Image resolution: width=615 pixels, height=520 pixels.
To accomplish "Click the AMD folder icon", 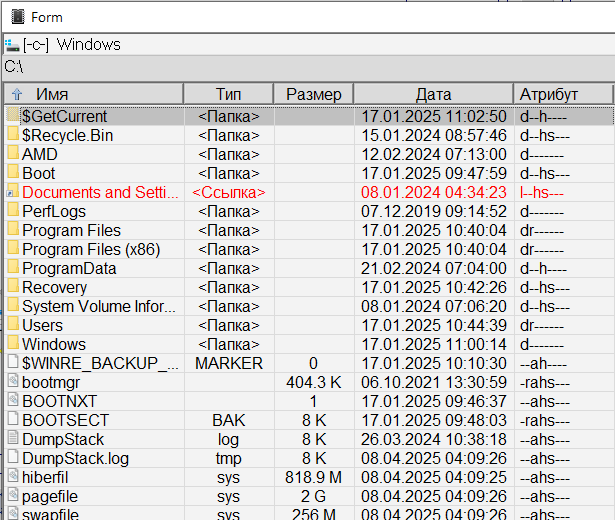I will click(x=12, y=155).
